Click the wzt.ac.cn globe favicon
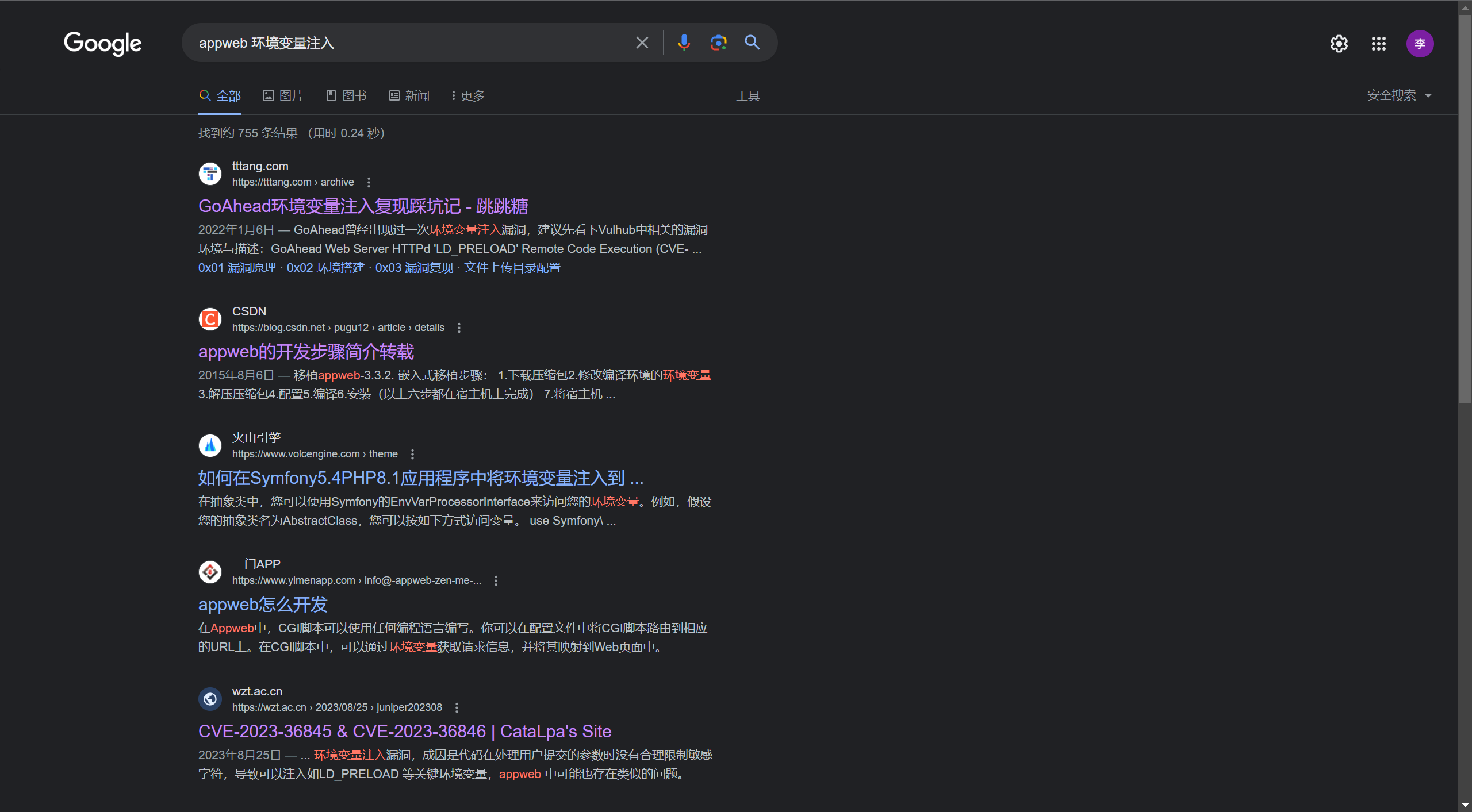This screenshot has width=1472, height=812. (x=210, y=699)
